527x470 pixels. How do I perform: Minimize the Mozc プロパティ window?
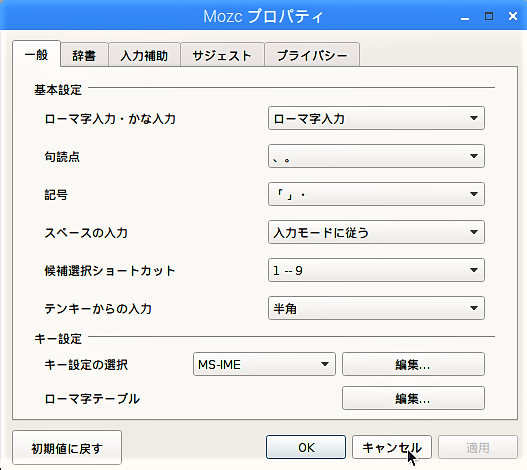pyautogui.click(x=465, y=16)
